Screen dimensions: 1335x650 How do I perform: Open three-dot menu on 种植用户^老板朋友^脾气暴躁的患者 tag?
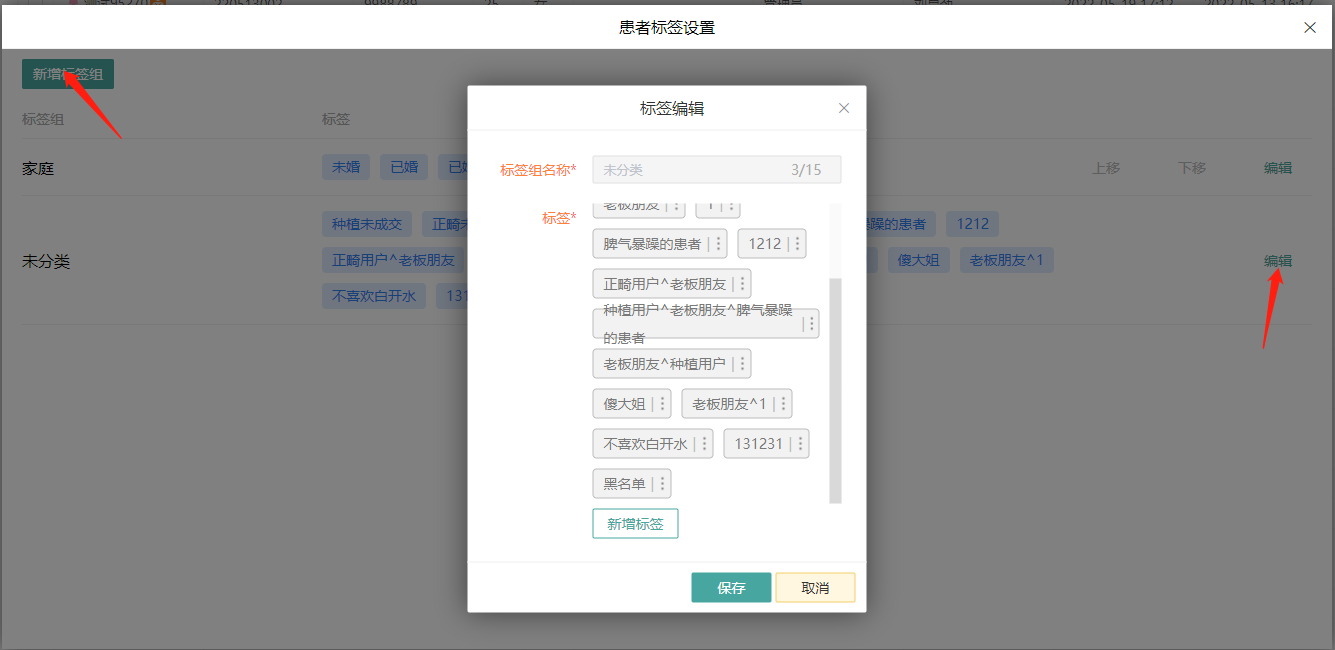click(x=811, y=324)
